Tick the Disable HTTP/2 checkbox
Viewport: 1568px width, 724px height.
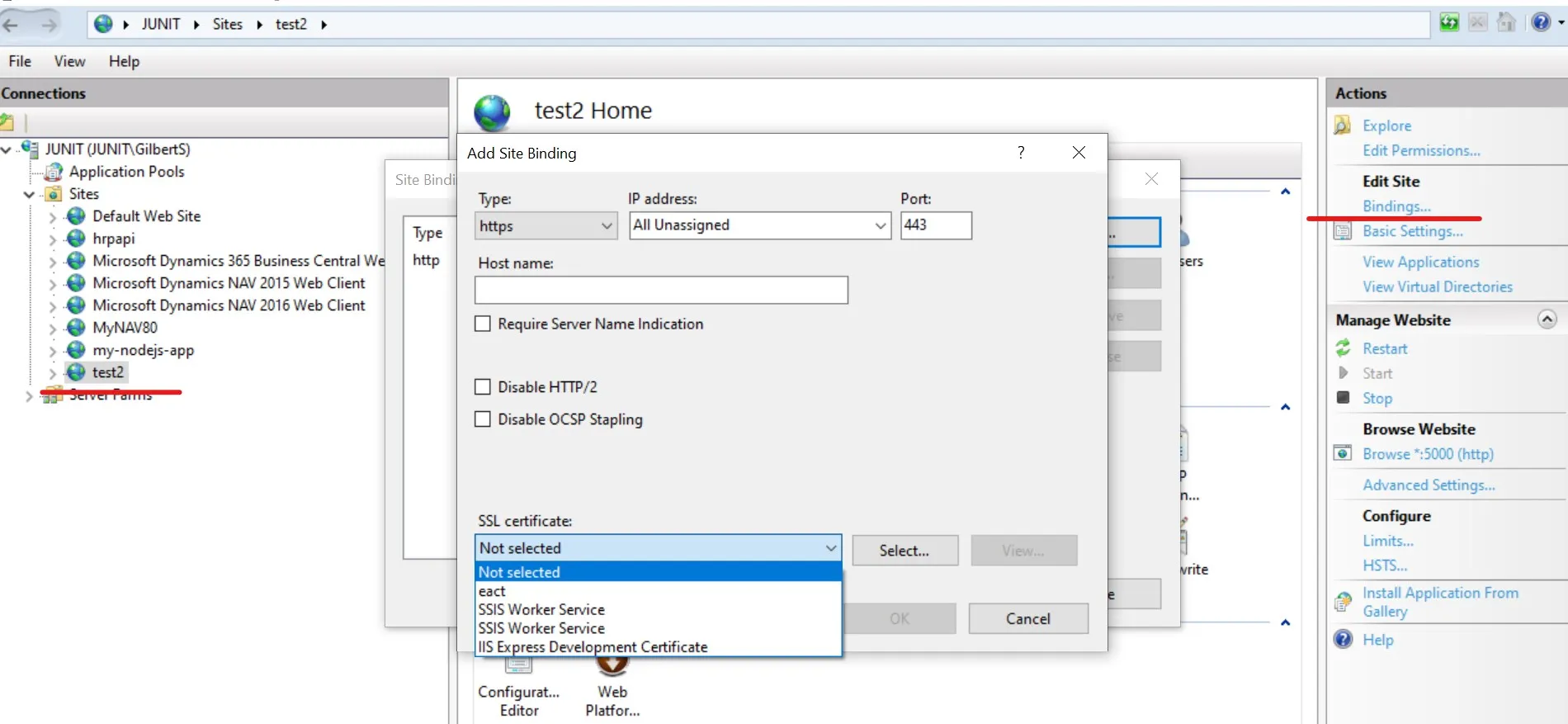pyautogui.click(x=483, y=386)
